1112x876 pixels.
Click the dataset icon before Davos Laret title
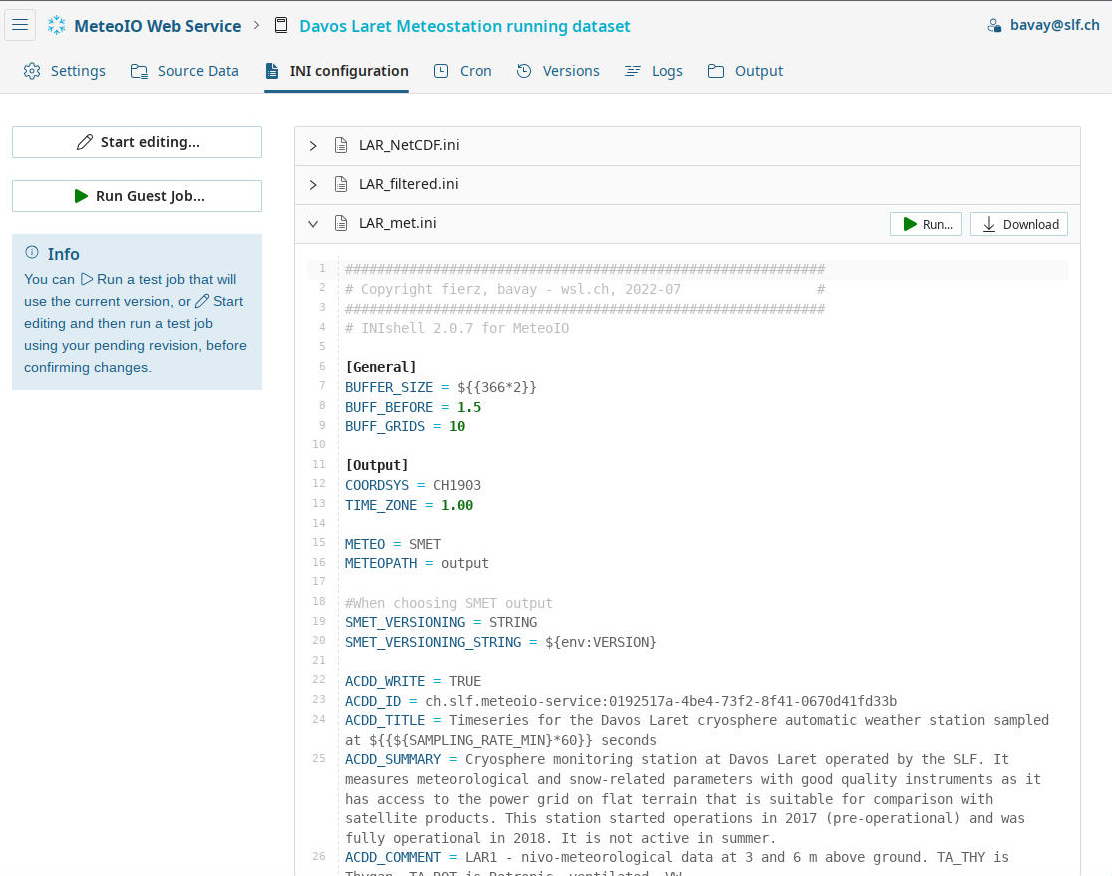pos(281,26)
